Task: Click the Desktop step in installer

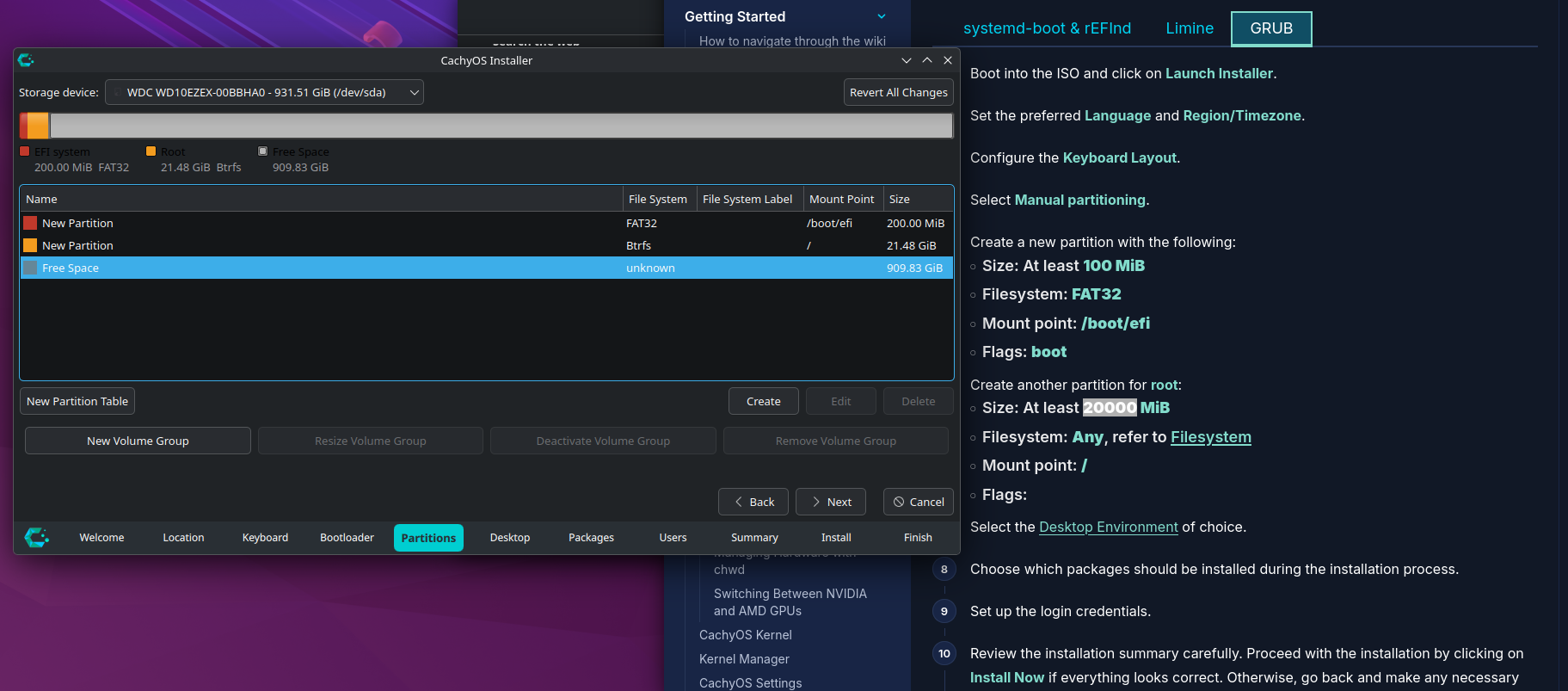Action: click(x=510, y=538)
